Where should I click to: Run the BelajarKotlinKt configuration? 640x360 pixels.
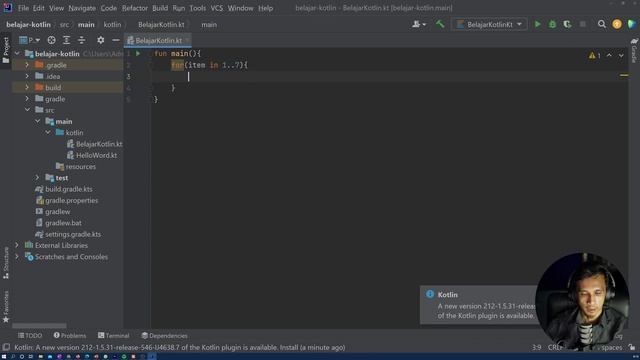pyautogui.click(x=538, y=24)
